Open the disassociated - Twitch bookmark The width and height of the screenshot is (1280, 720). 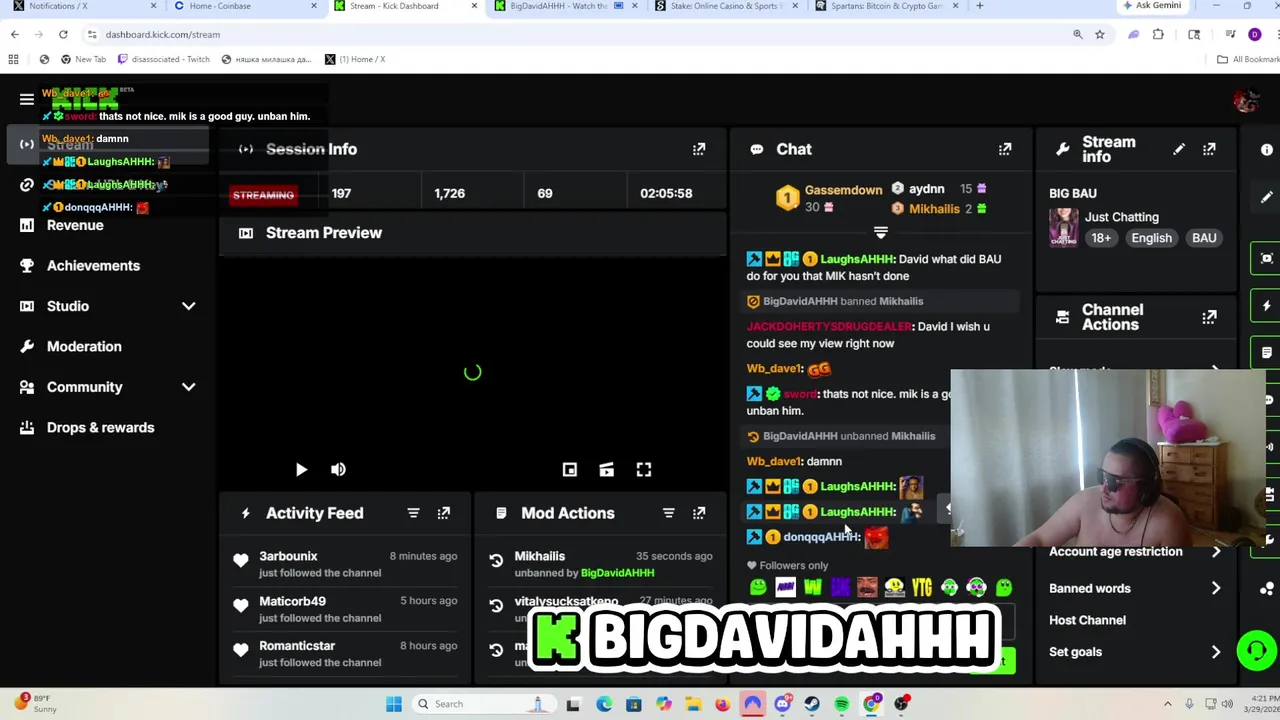point(164,59)
